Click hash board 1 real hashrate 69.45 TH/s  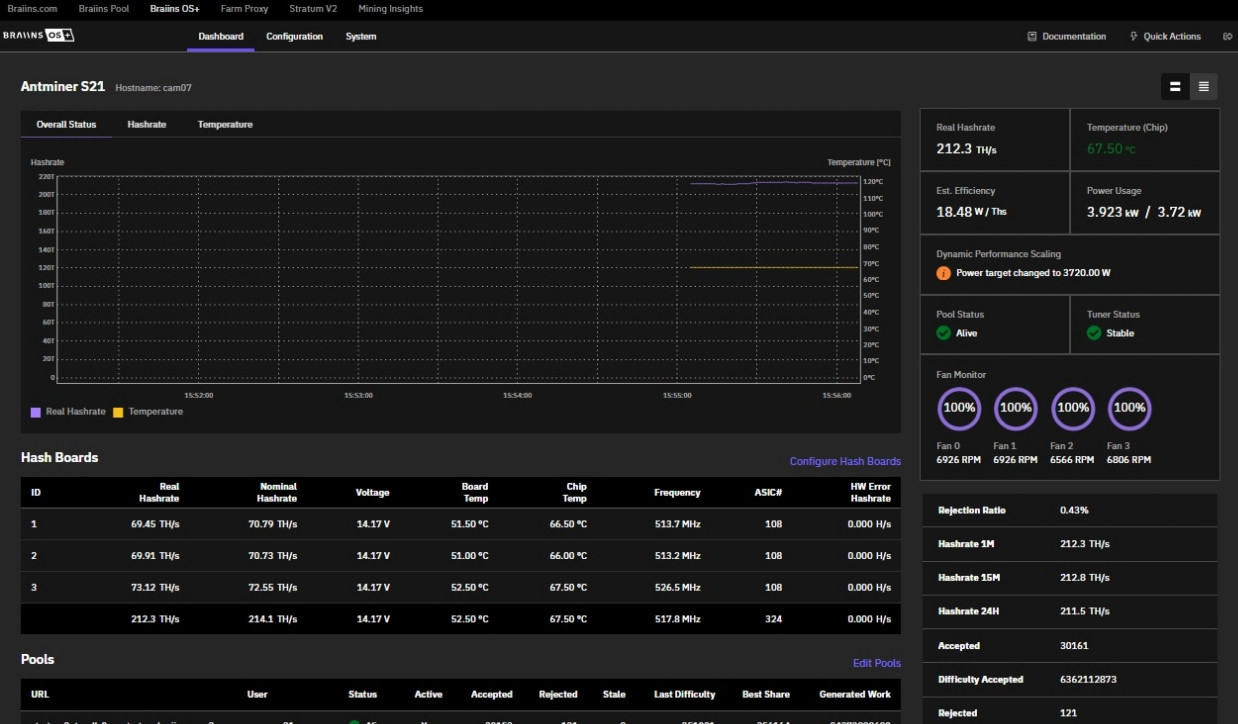pos(155,524)
